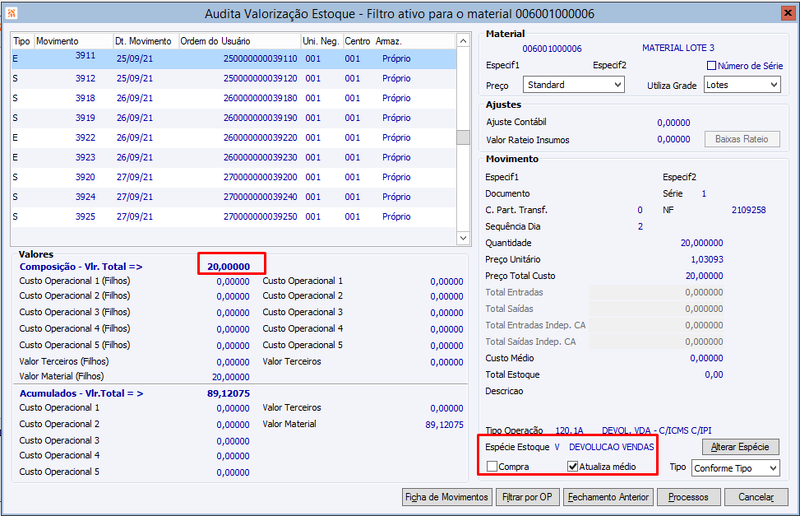Open the Preço Standard dropdown
The height and width of the screenshot is (516, 800).
click(x=573, y=85)
